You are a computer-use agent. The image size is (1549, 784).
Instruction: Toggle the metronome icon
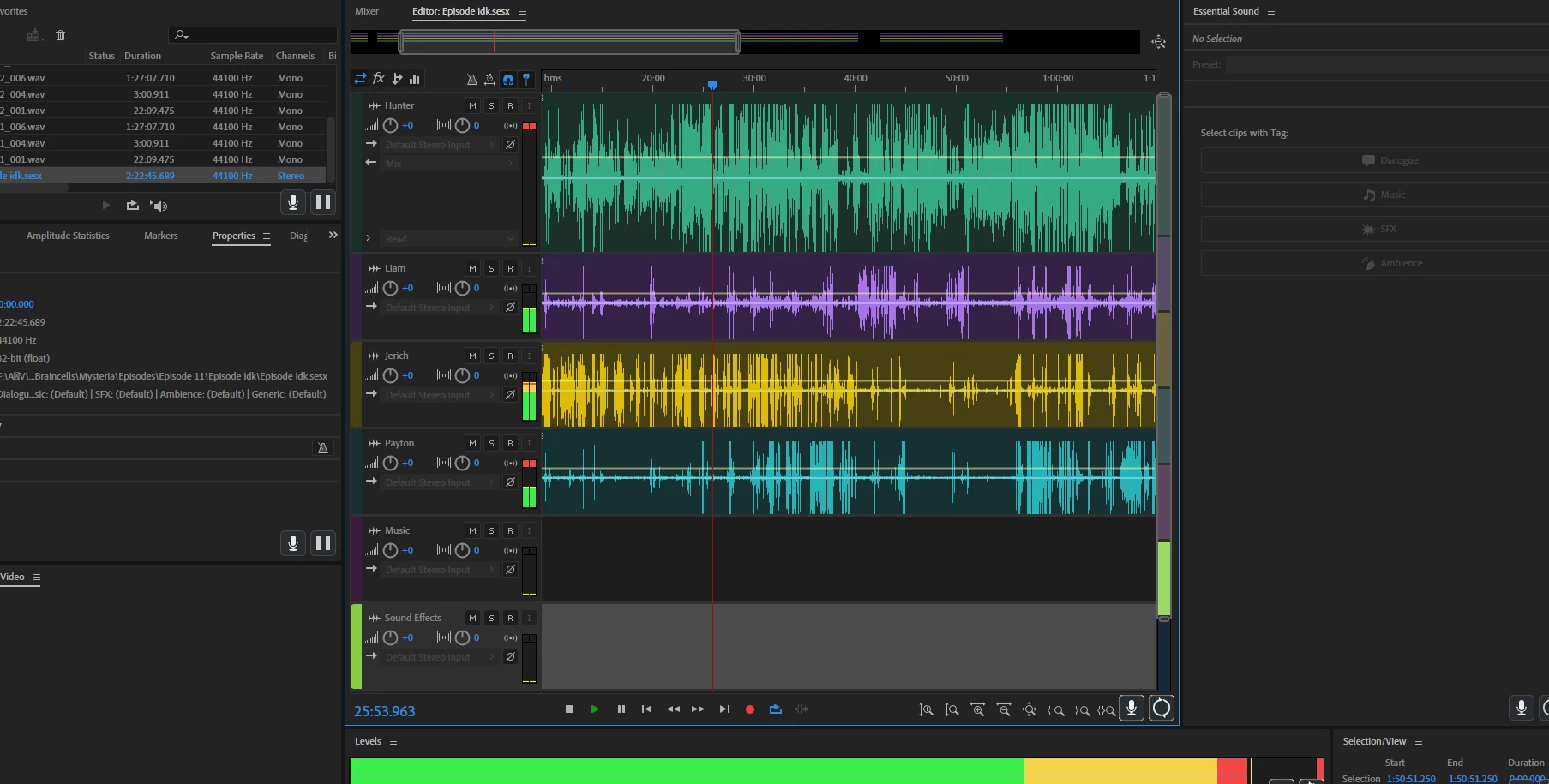[x=471, y=79]
